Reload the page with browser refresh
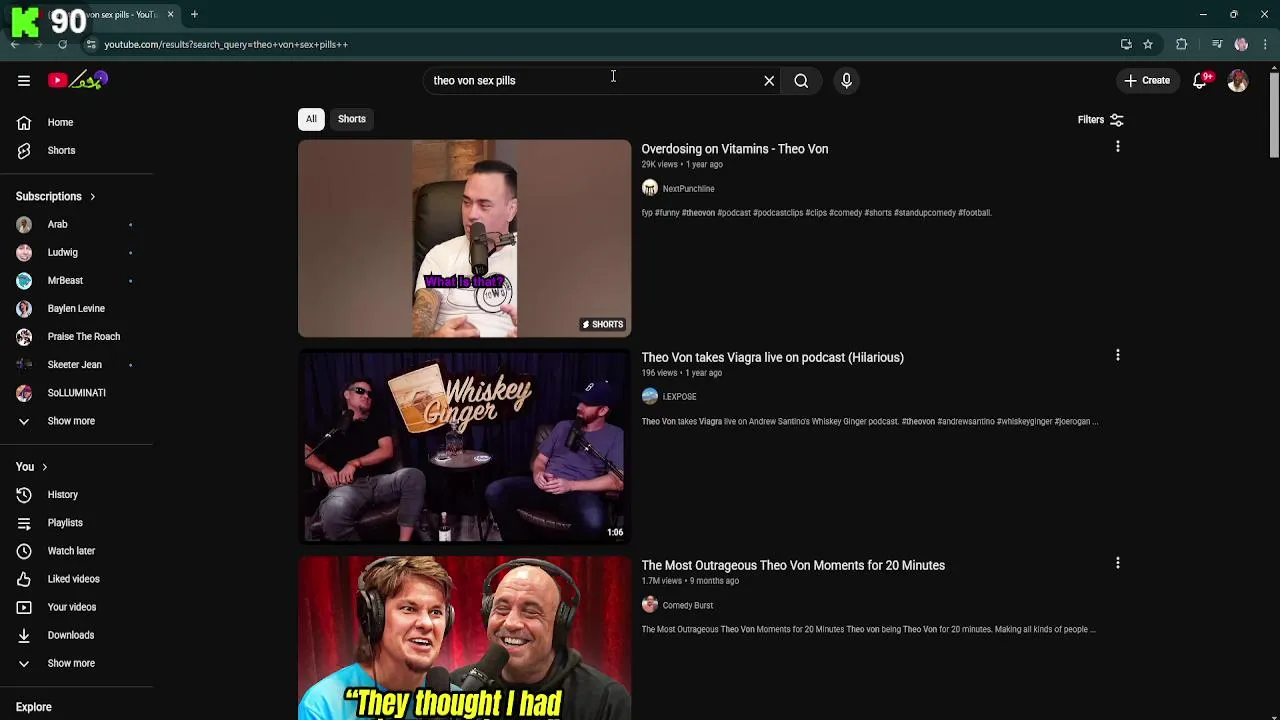This screenshot has height=720, width=1280. pyautogui.click(x=62, y=44)
